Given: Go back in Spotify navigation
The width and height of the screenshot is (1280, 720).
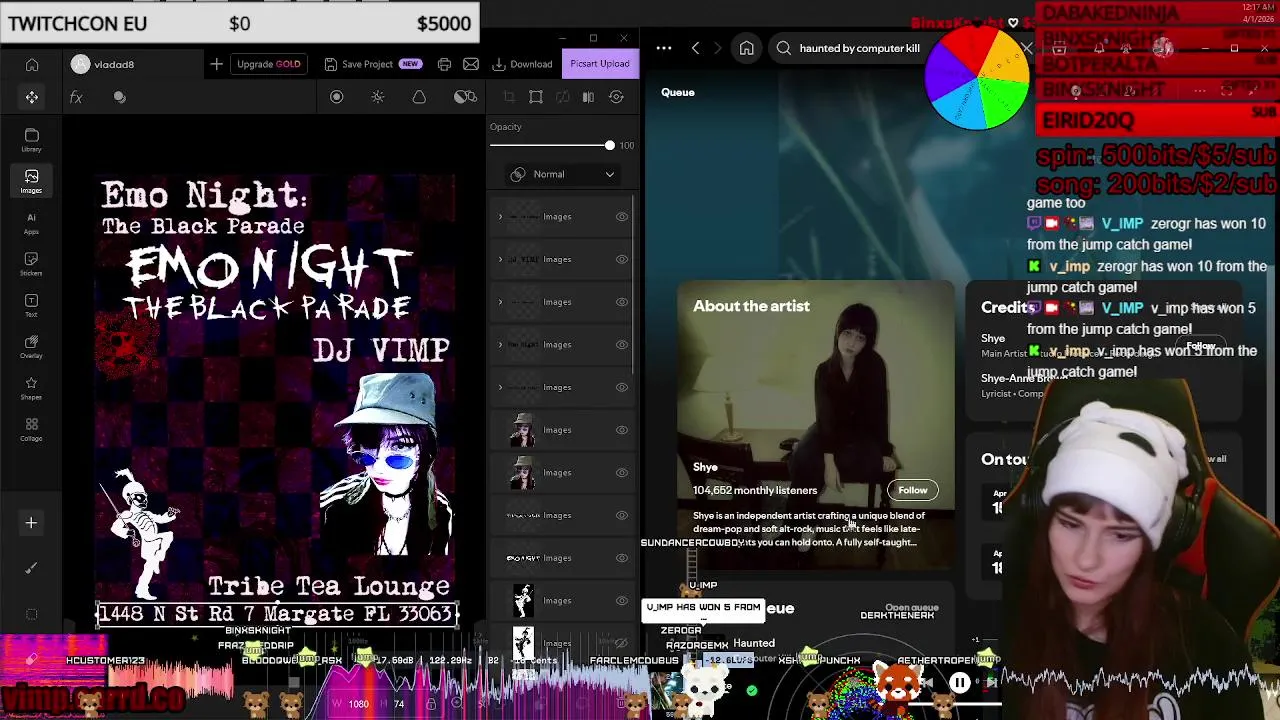Looking at the screenshot, I should (696, 48).
